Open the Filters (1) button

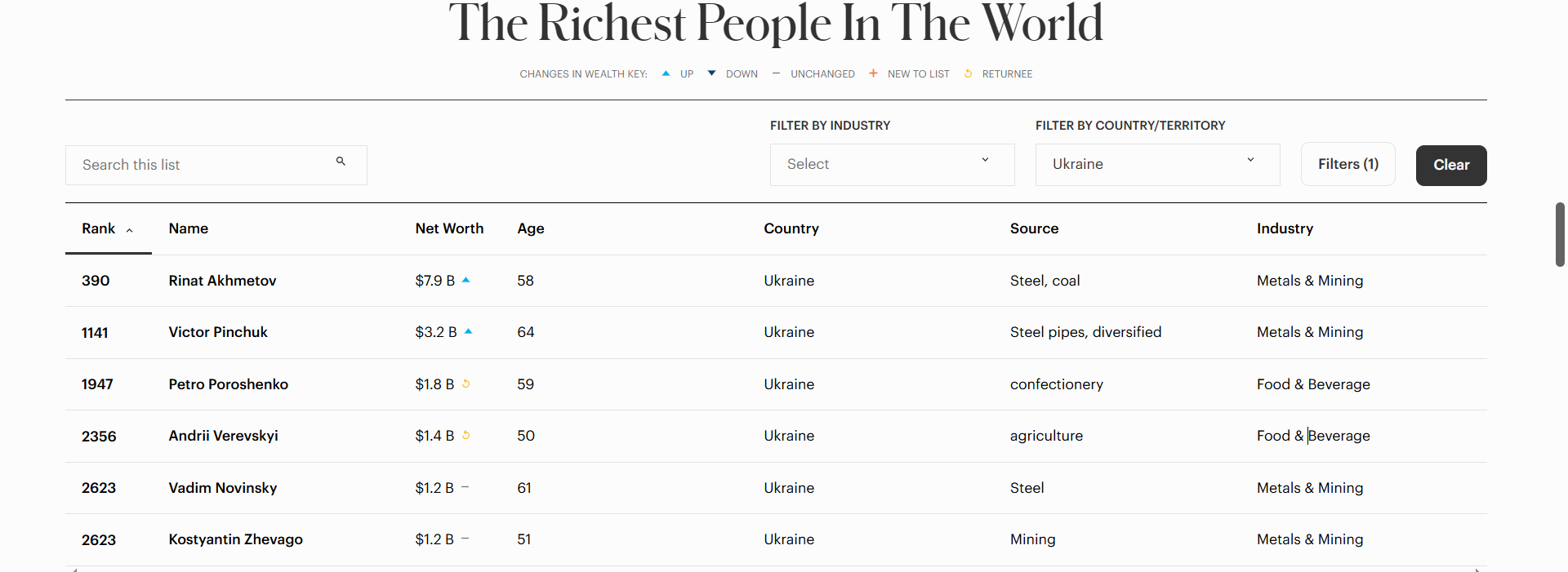(x=1348, y=165)
